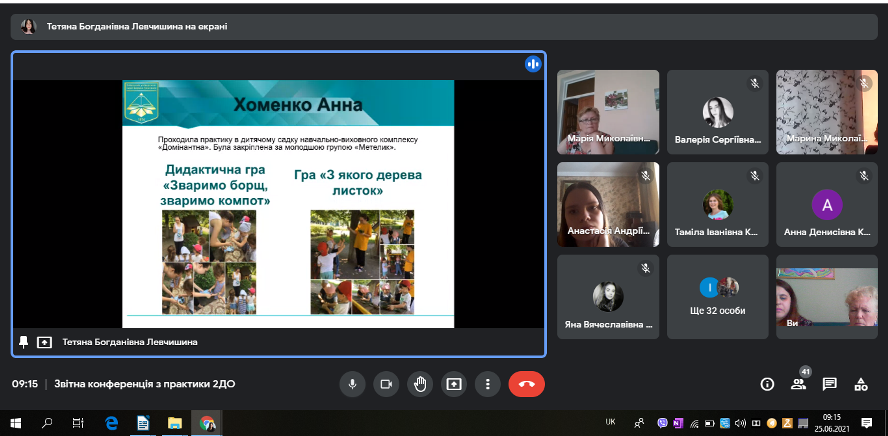Screen dimensions: 888x436
Task: Expand the 'Ще 32 особи' participants tile
Action: 717,296
